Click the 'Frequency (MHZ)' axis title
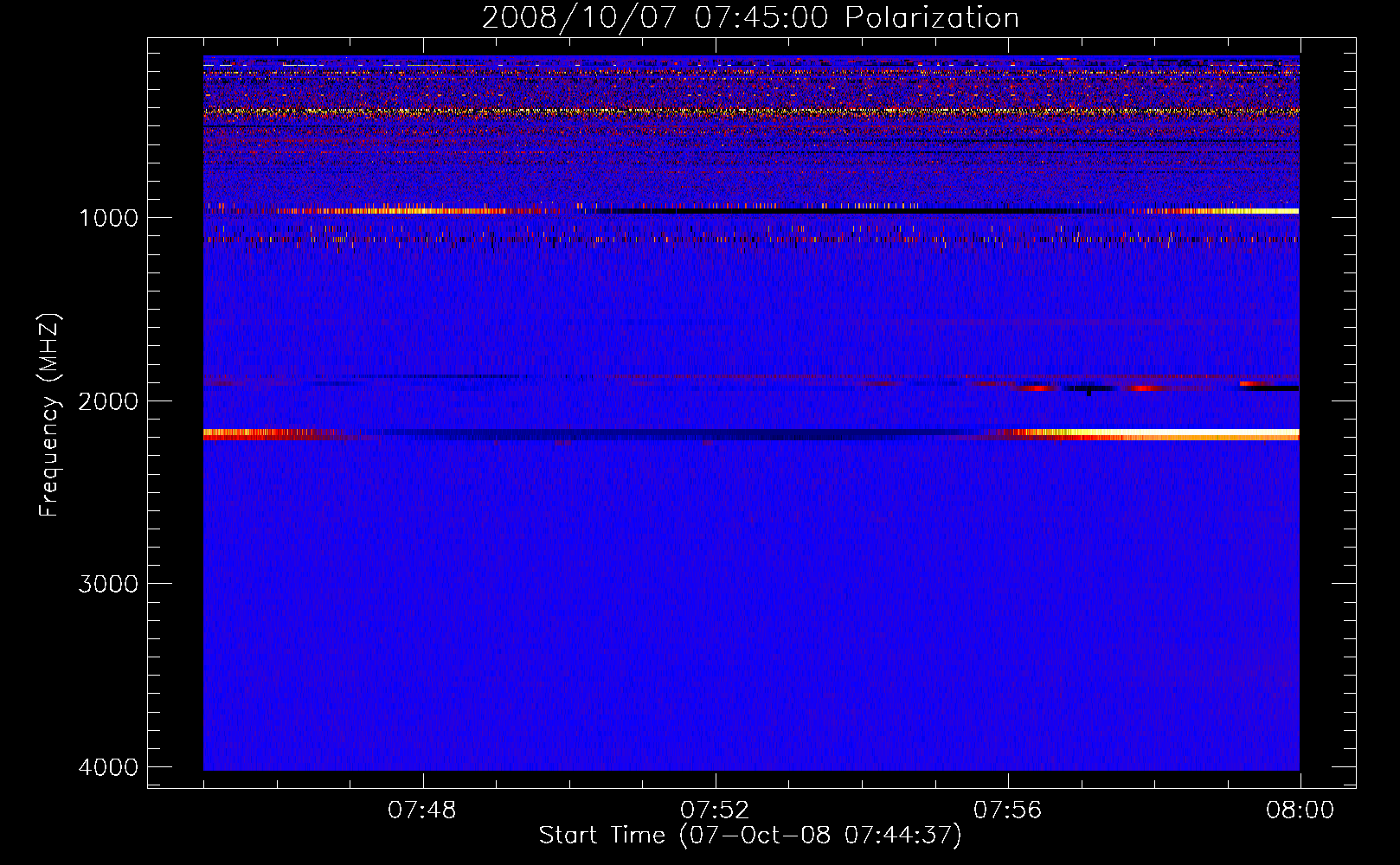This screenshot has height=865, width=1400. [x=49, y=415]
